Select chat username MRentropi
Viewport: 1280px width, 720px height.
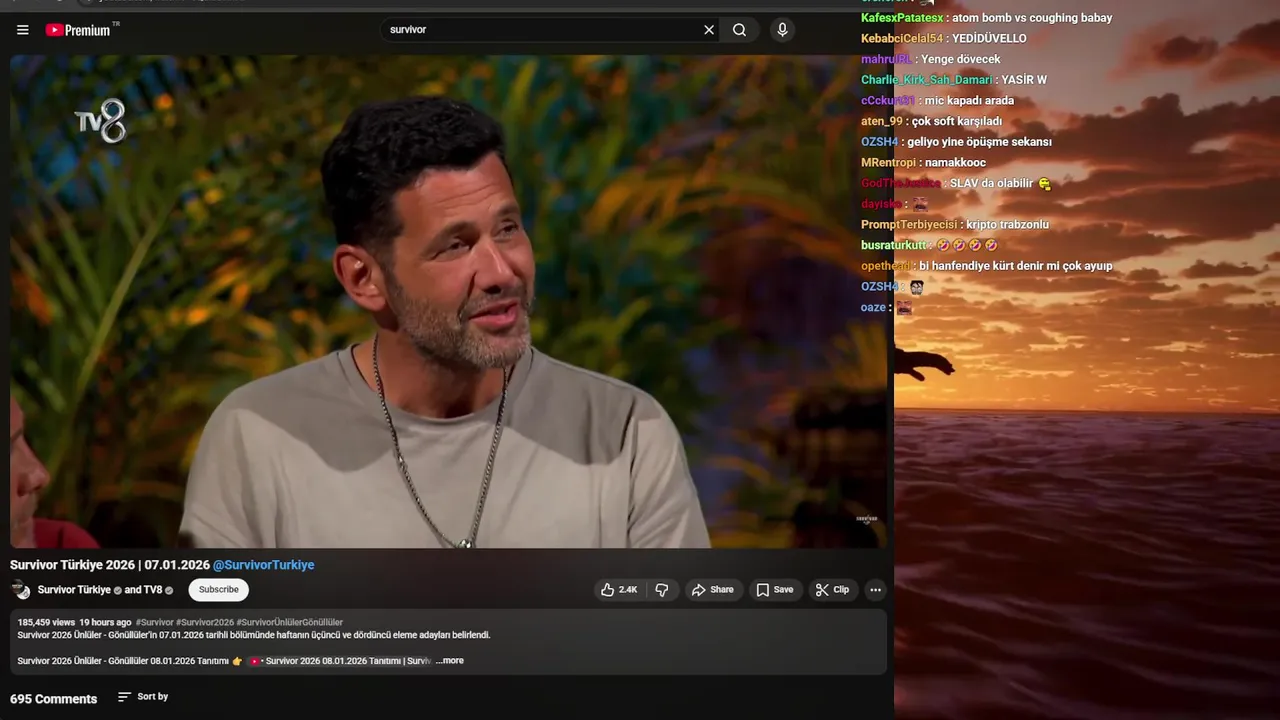pos(888,163)
